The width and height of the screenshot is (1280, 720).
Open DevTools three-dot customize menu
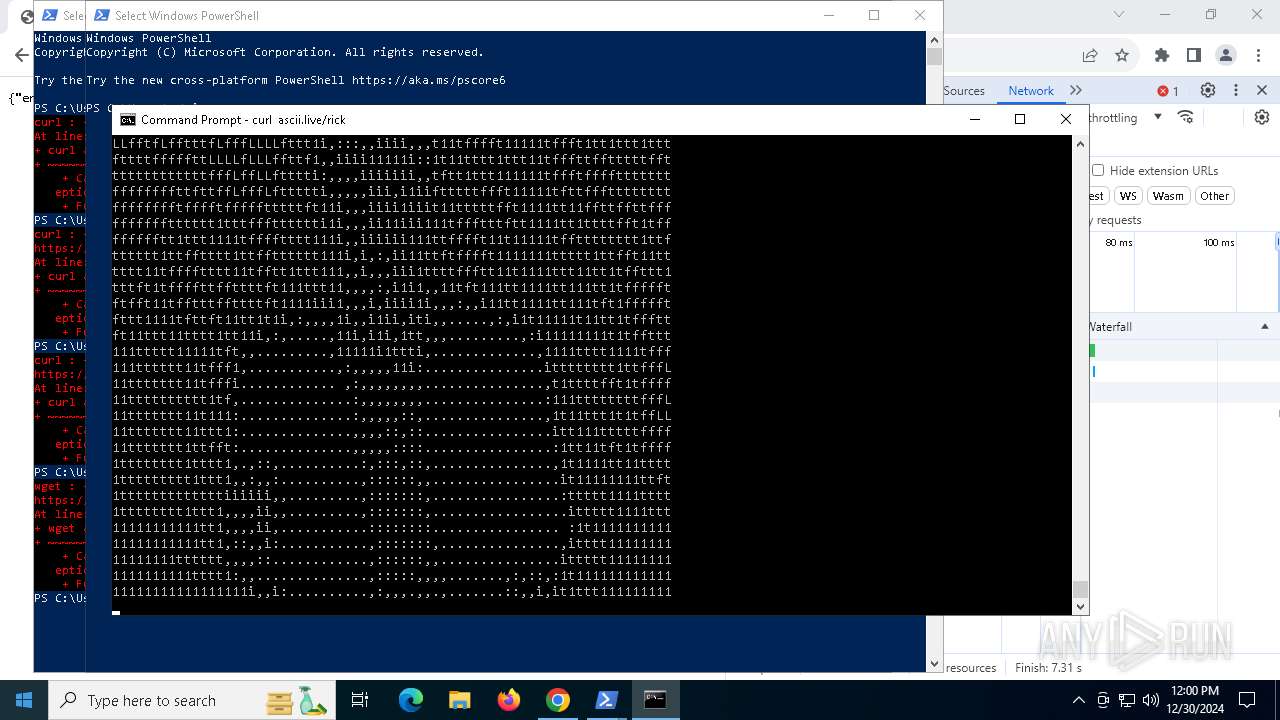point(1236,90)
